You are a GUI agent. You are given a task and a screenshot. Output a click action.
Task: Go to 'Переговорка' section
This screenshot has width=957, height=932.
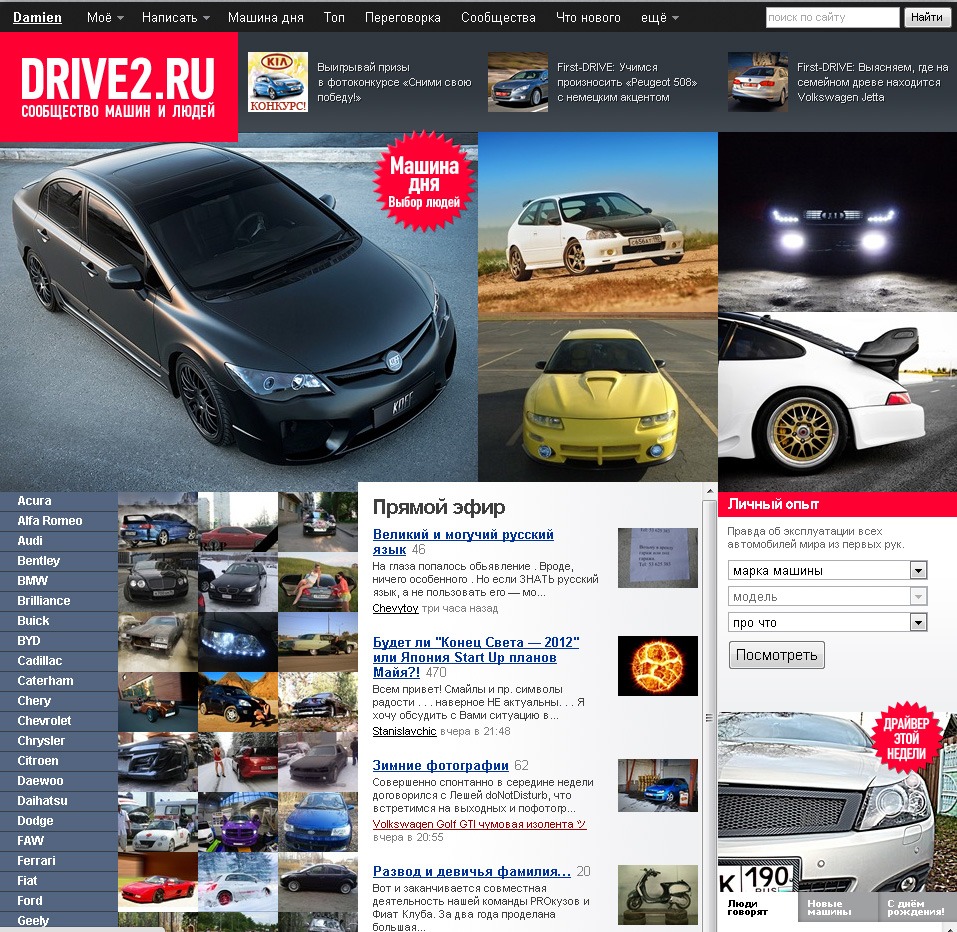pyautogui.click(x=403, y=18)
